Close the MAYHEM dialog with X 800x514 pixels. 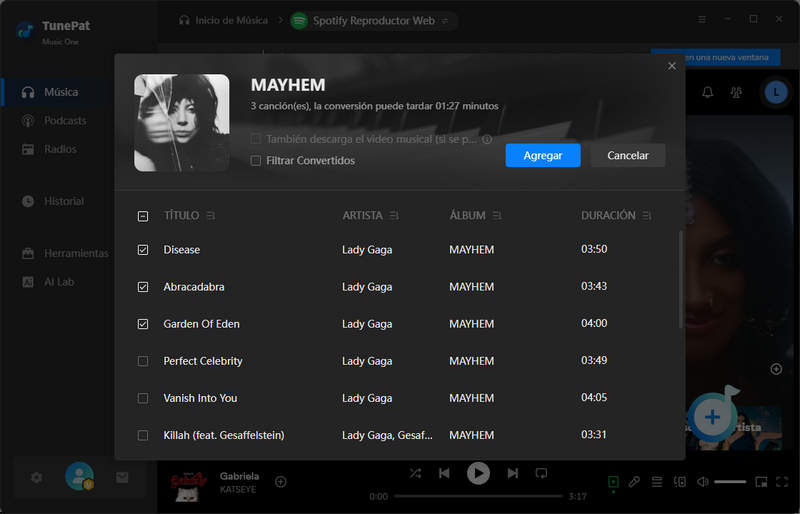671,66
